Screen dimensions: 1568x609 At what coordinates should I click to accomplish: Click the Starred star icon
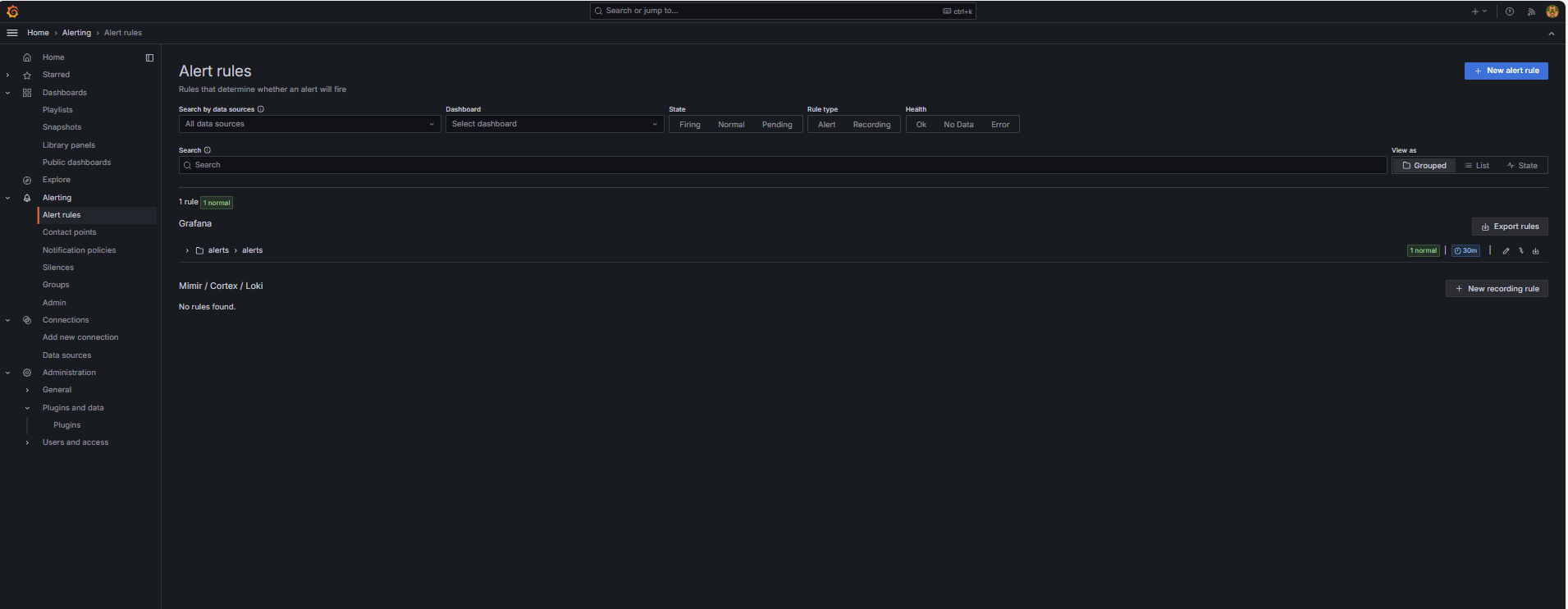point(27,75)
